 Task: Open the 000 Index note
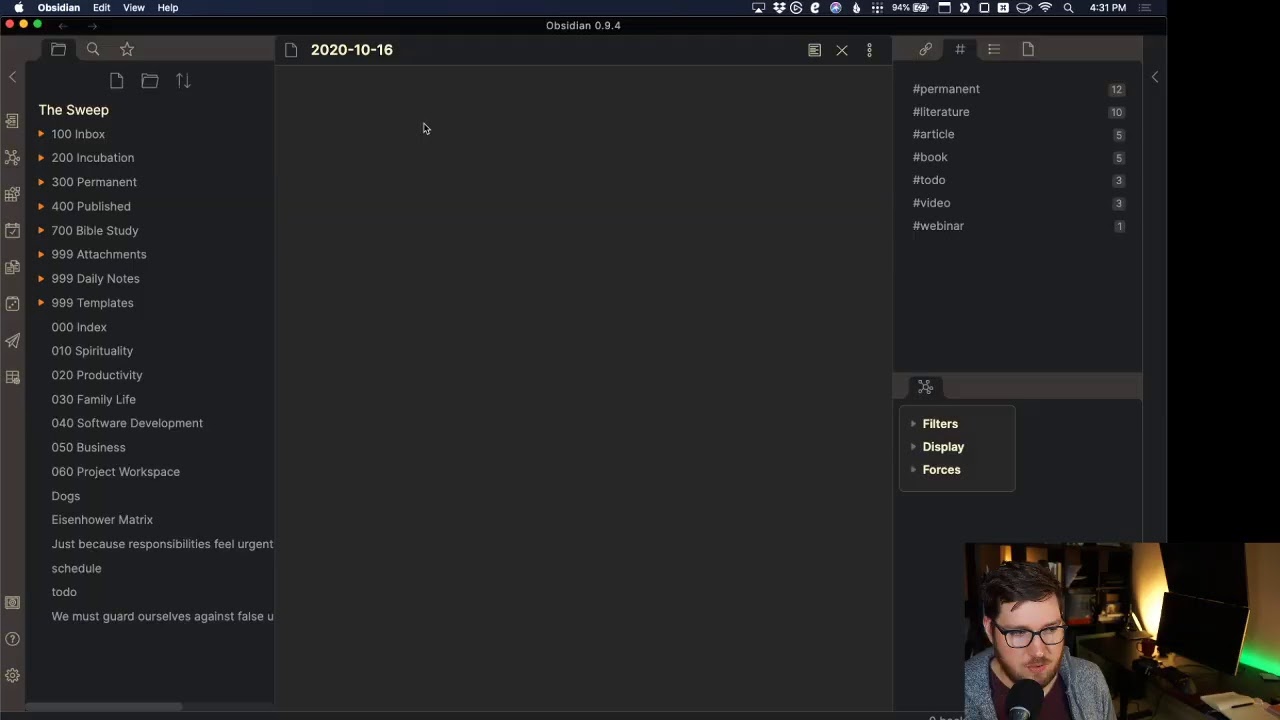click(x=79, y=327)
